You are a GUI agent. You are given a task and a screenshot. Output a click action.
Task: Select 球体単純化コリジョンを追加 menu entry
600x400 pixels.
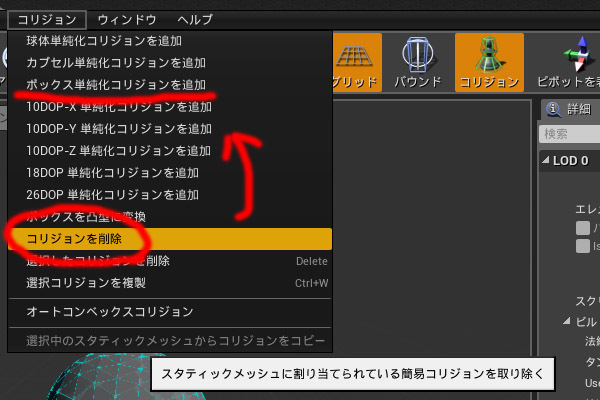[170, 41]
